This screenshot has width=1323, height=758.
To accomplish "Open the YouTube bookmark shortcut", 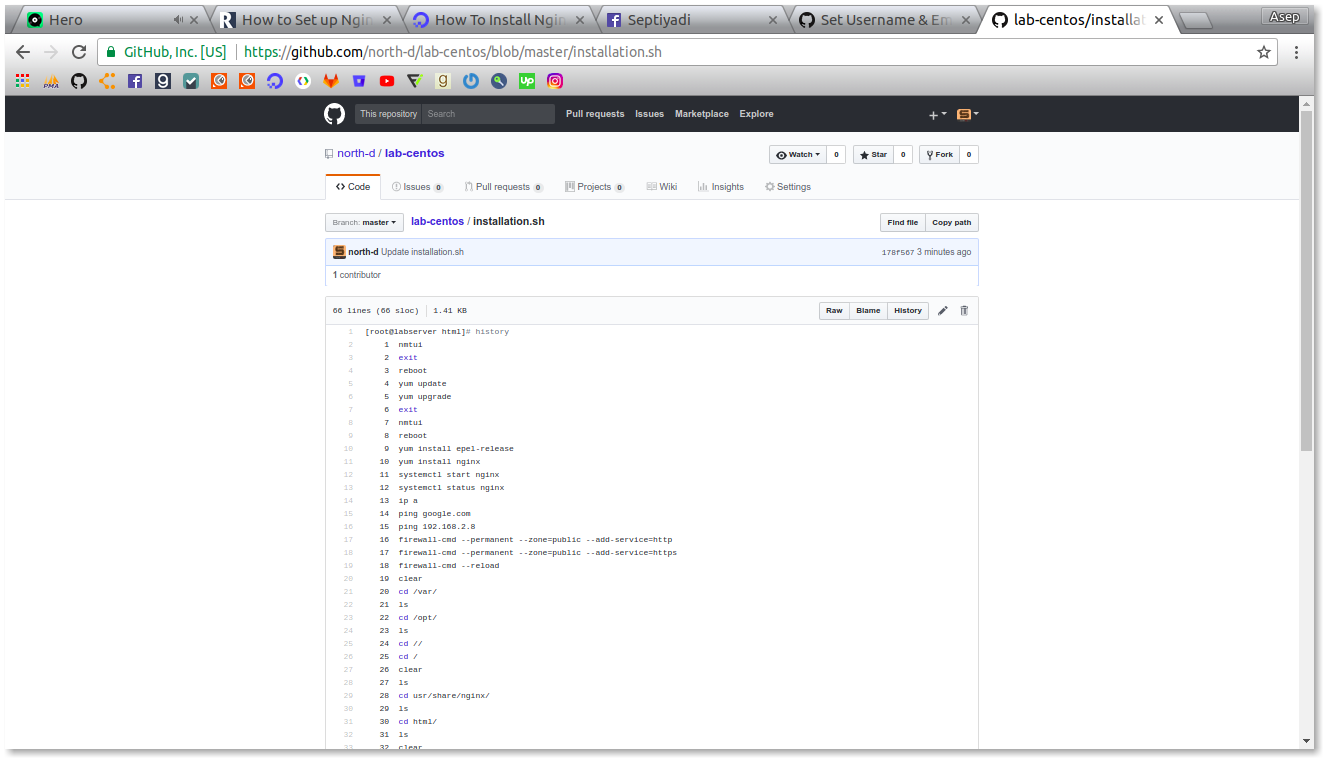I will (386, 81).
